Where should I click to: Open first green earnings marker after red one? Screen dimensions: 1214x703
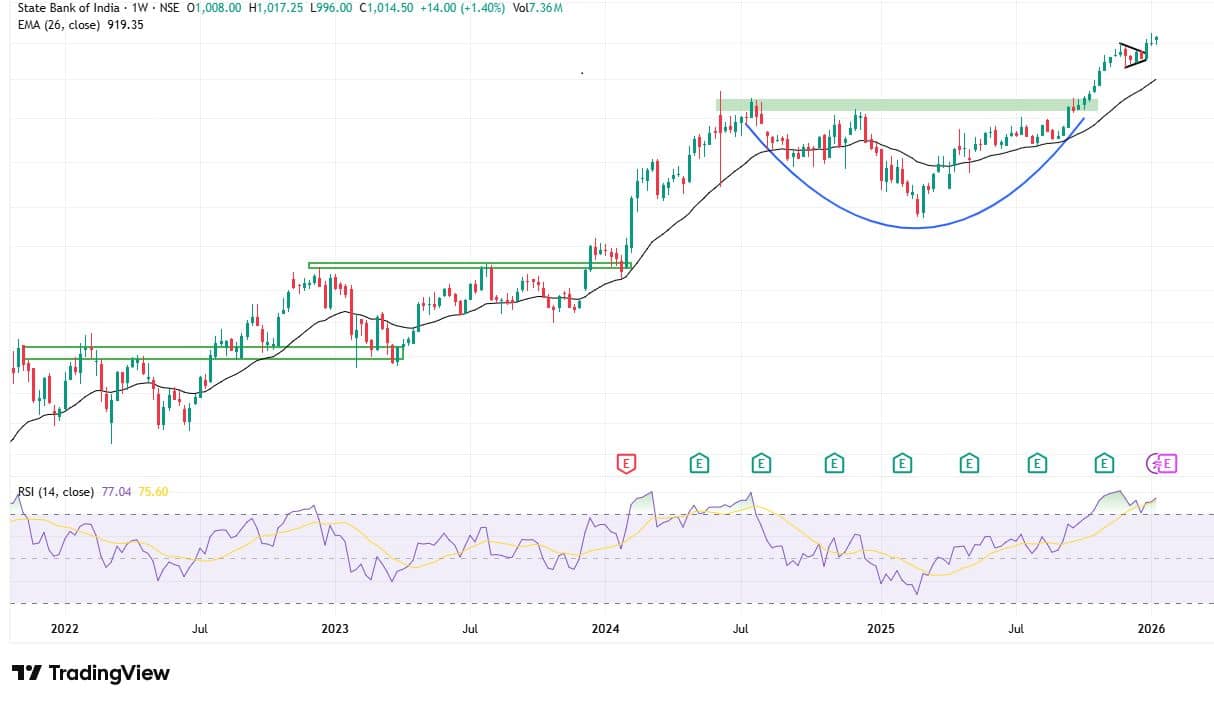tap(699, 463)
